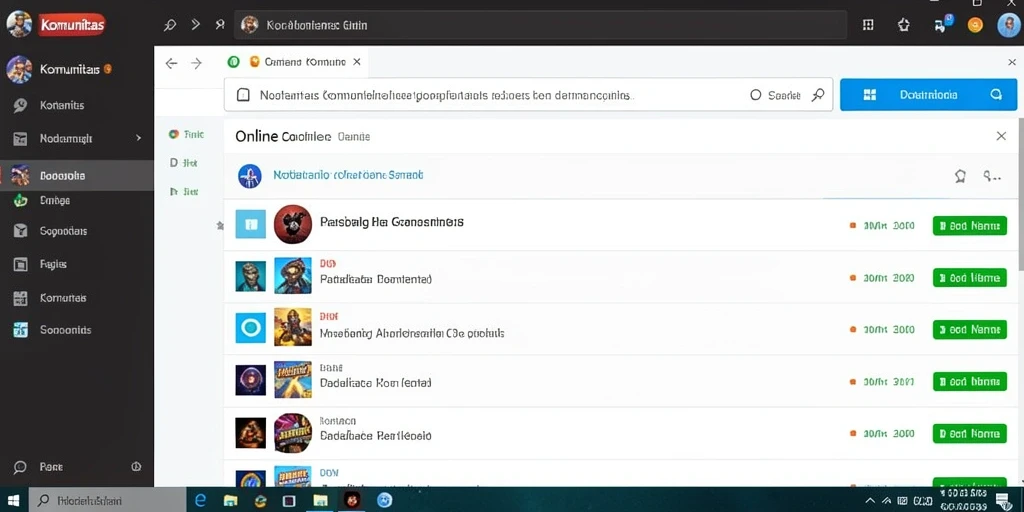The width and height of the screenshot is (1024, 512).
Task: Click the list's vertical scrollbar
Action: pyautogui.click(x=1020, y=195)
